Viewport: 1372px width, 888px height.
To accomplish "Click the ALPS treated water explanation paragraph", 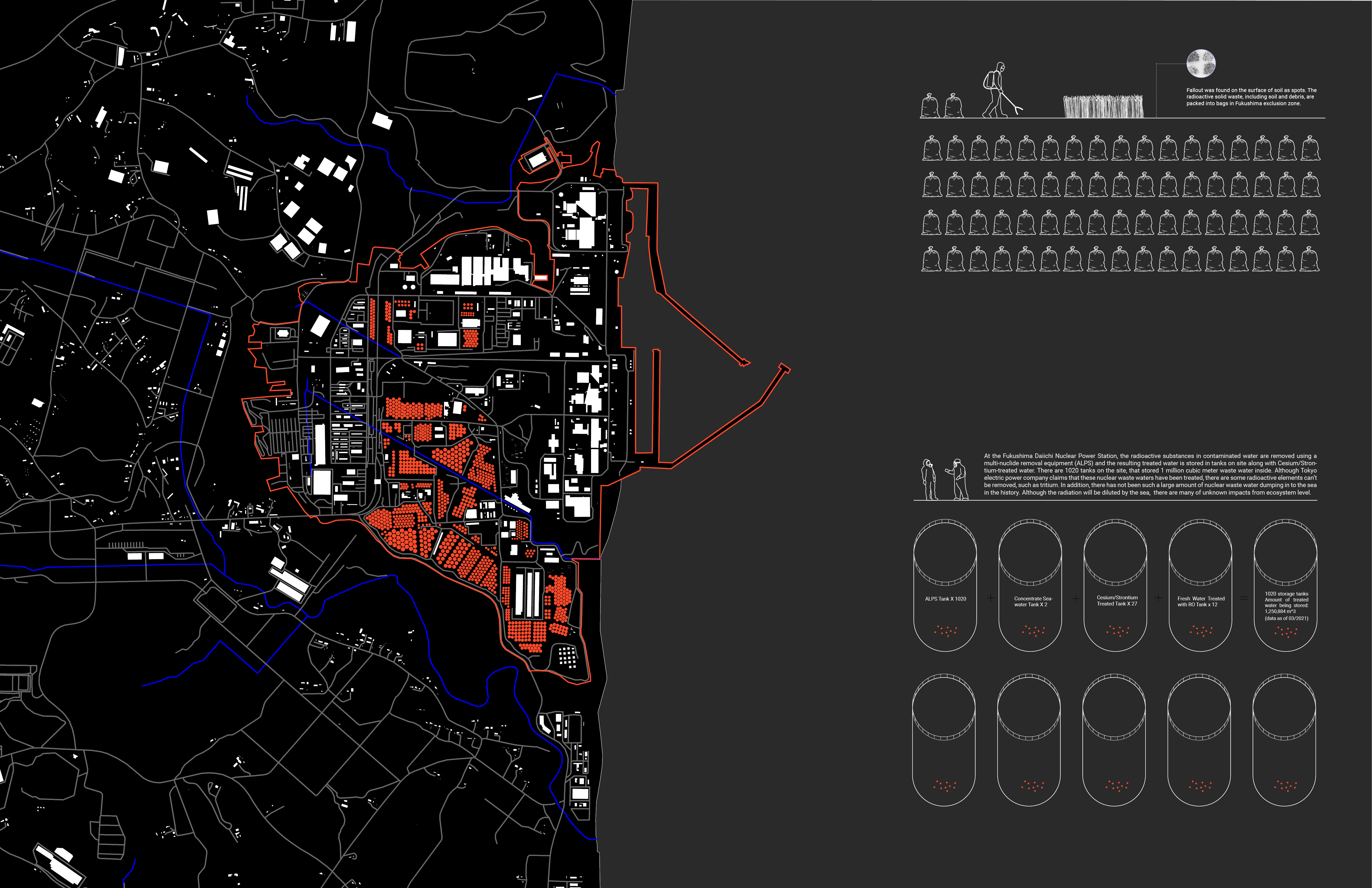I will [1150, 474].
